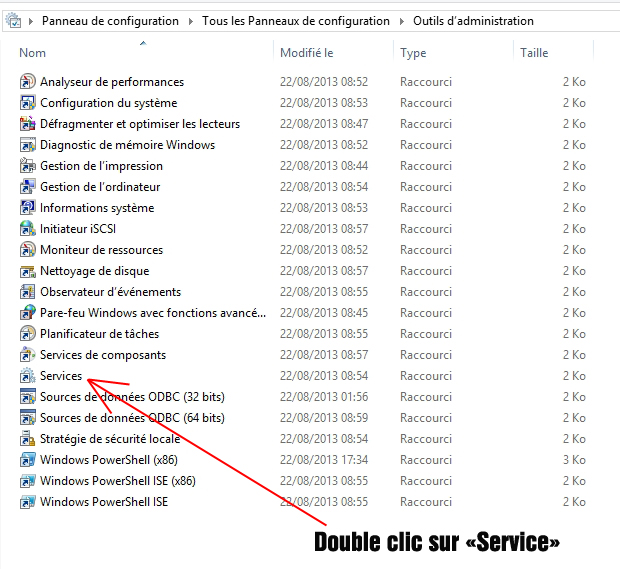Select Défragmenter et optimiser les lecteurs name
This screenshot has height=569, width=620.
click(140, 124)
